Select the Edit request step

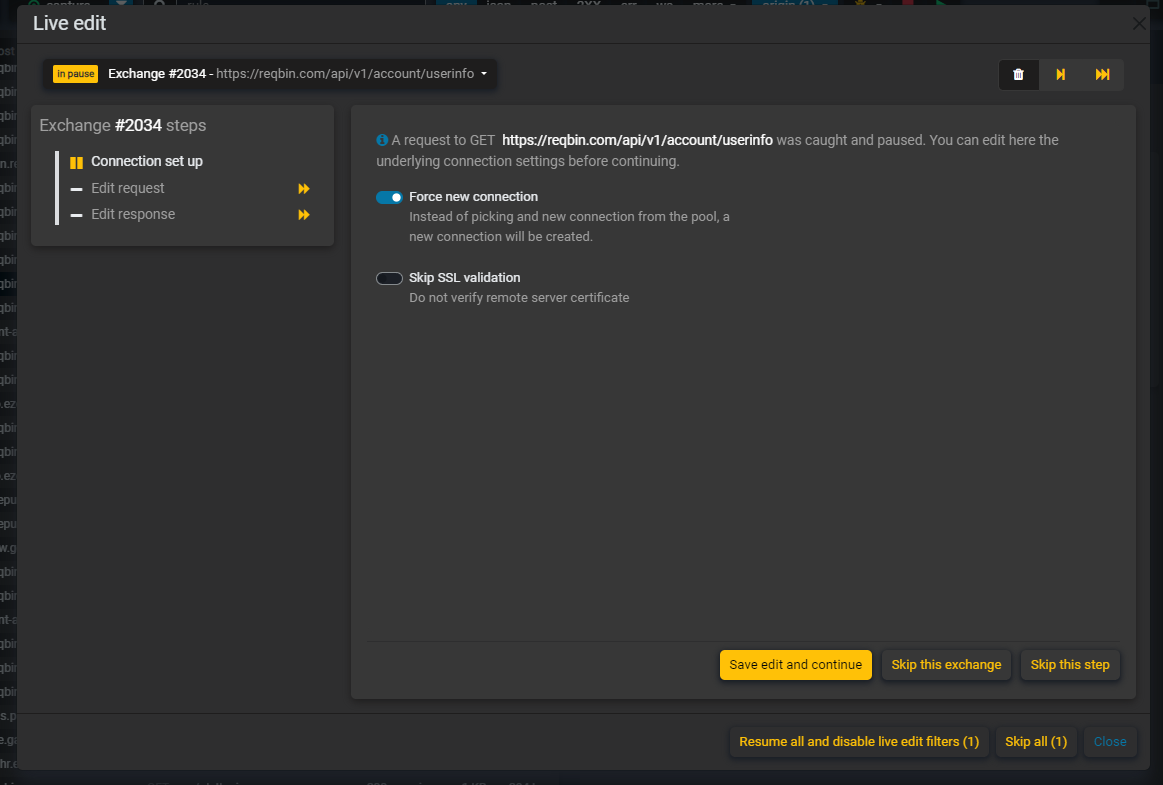click(x=127, y=188)
